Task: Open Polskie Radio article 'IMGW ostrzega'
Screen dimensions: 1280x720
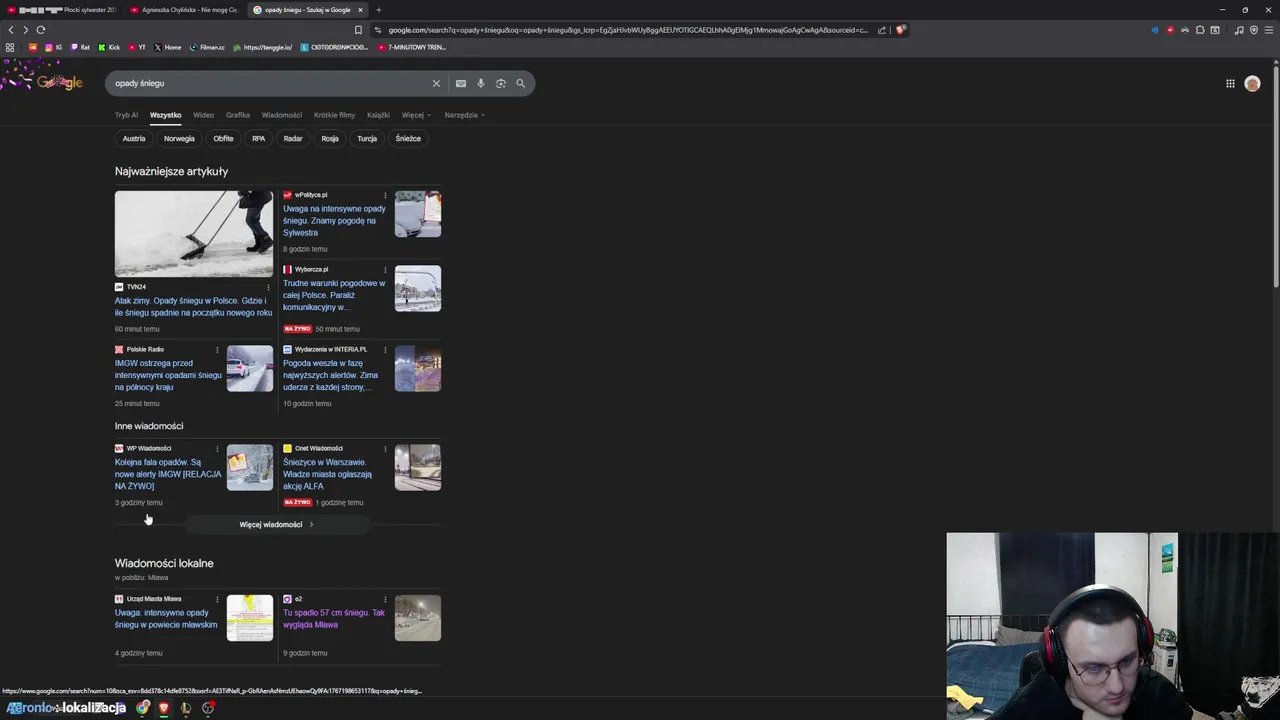Action: click(x=168, y=375)
